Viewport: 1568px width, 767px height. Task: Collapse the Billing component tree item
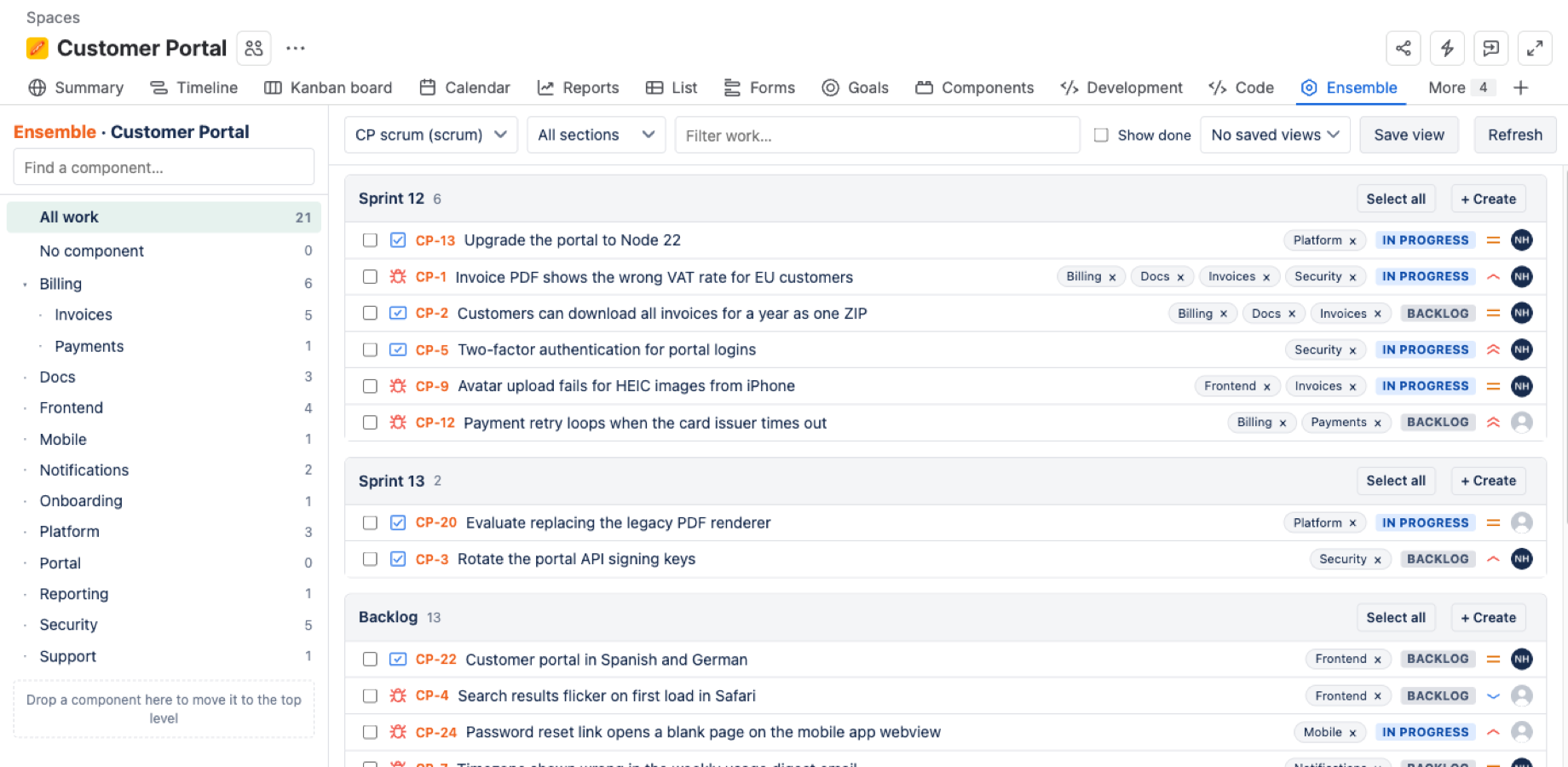(x=25, y=285)
